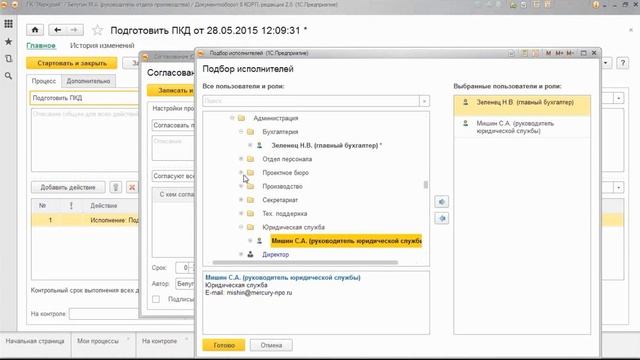This screenshot has height=360, width=640.
Task: Collapse the Бухгалтерия folder
Action: click(x=241, y=131)
